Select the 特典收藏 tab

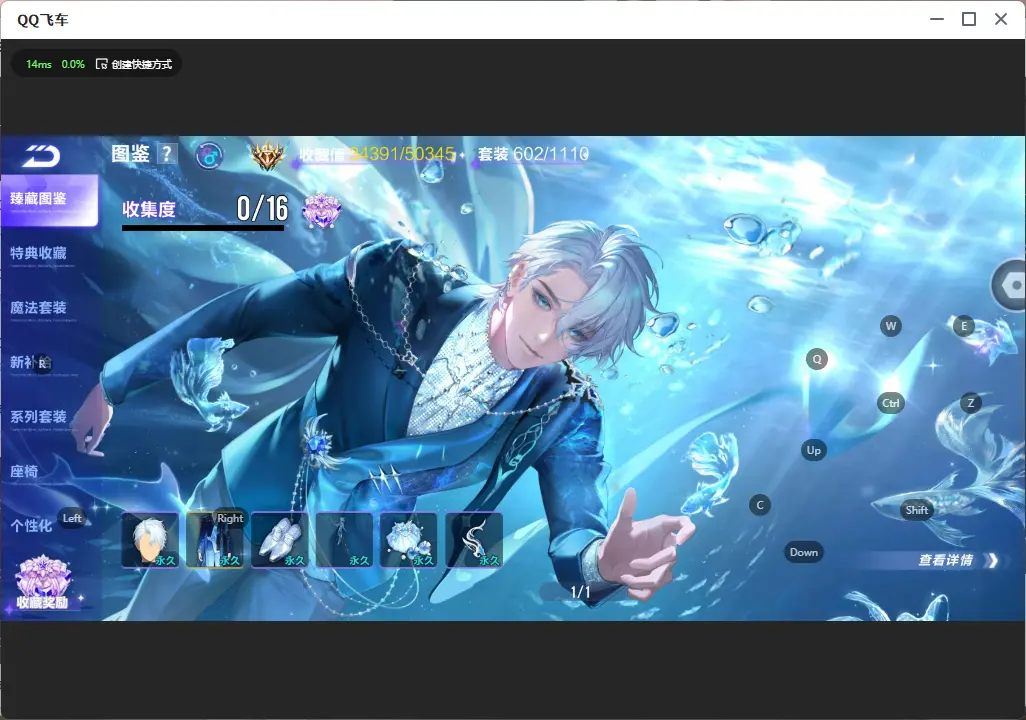pos(39,254)
